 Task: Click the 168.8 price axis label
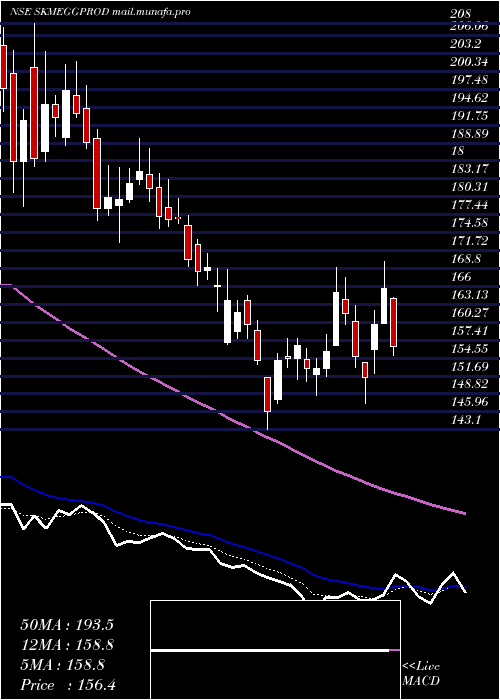coord(467,259)
